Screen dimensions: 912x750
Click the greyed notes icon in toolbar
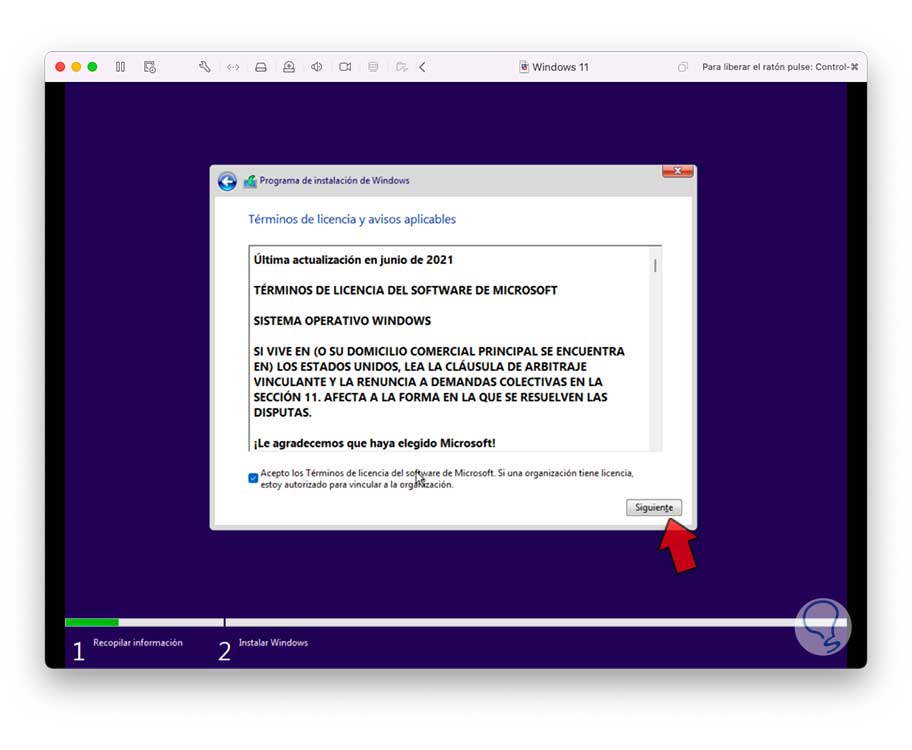(373, 67)
